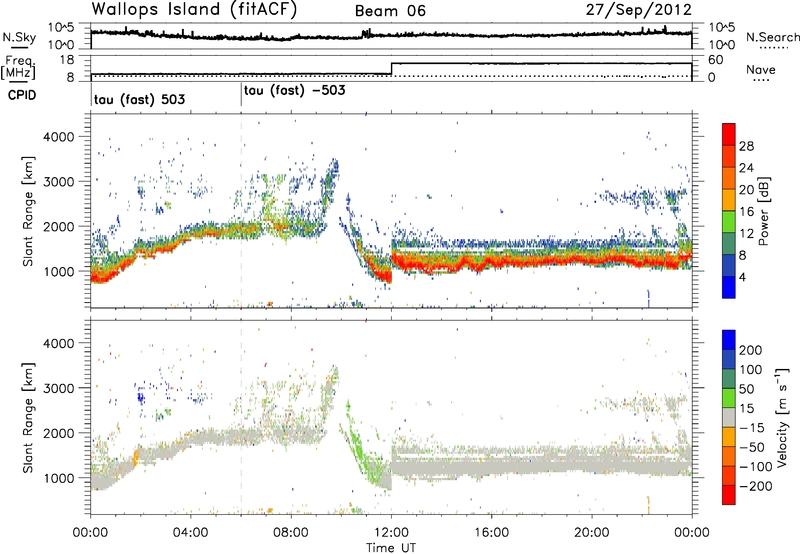
Task: Click 'Slant Range [km]' label of velocity panel
Action: pyautogui.click(x=28, y=417)
